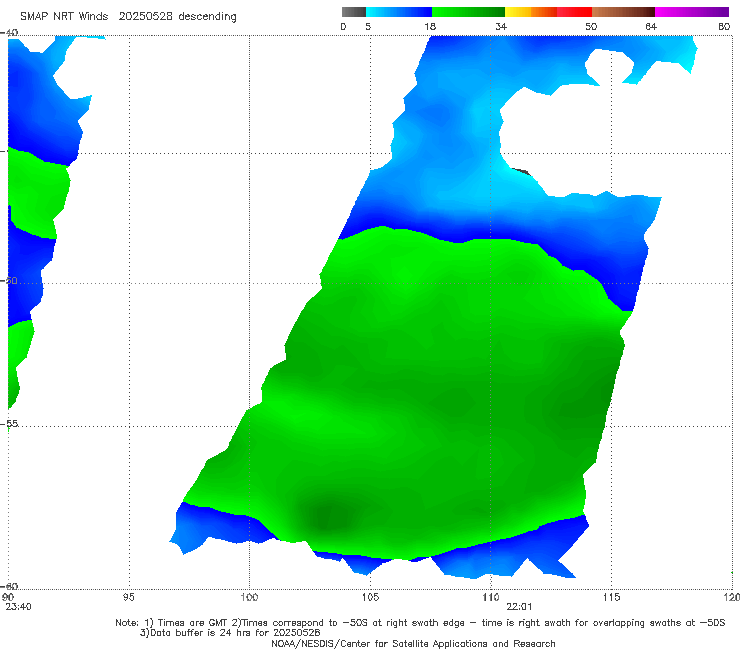The width and height of the screenshot is (740, 650).
Task: Click the colorbar label '18'
Action: click(x=430, y=26)
